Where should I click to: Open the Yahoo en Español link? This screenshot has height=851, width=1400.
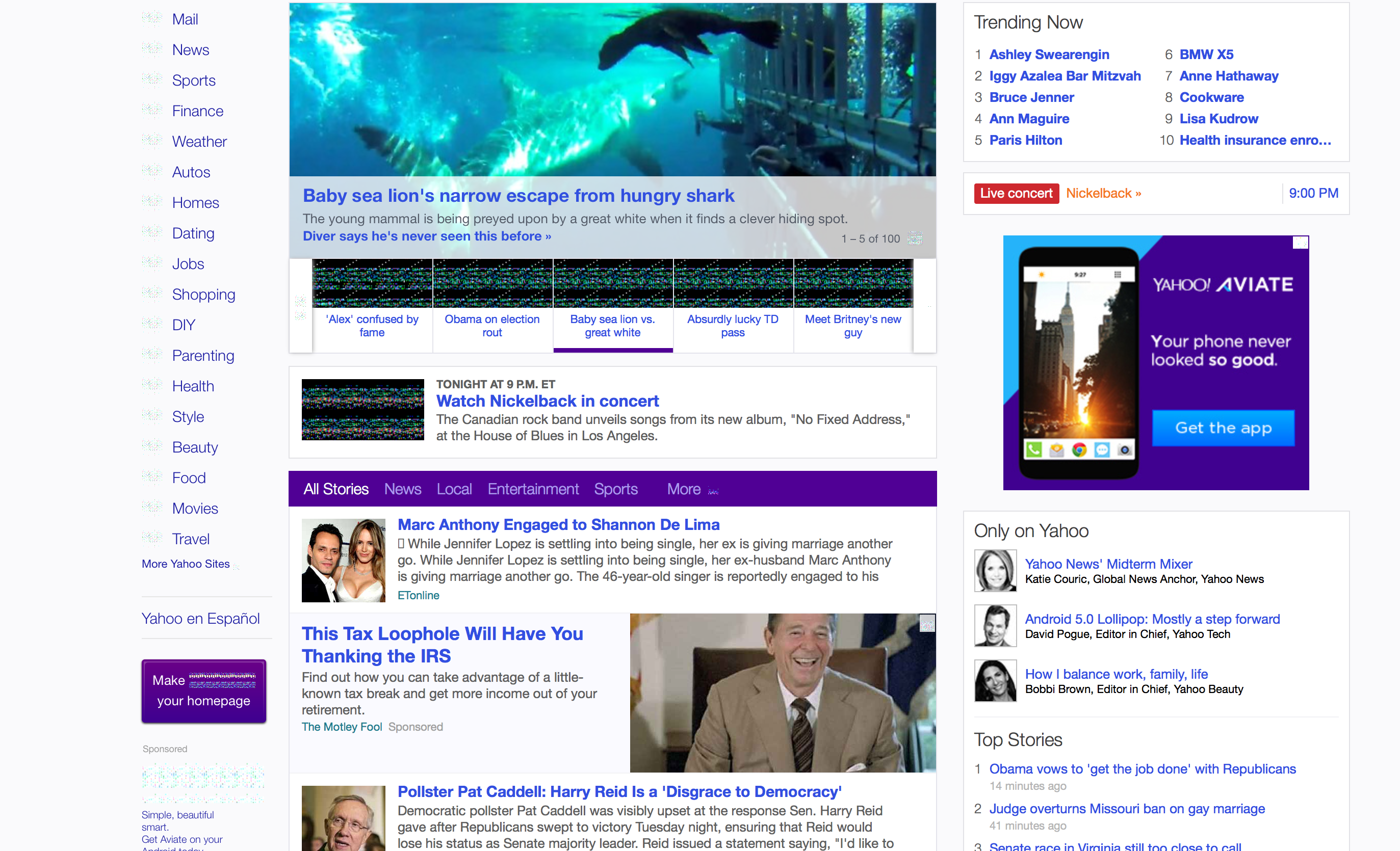[x=200, y=618]
